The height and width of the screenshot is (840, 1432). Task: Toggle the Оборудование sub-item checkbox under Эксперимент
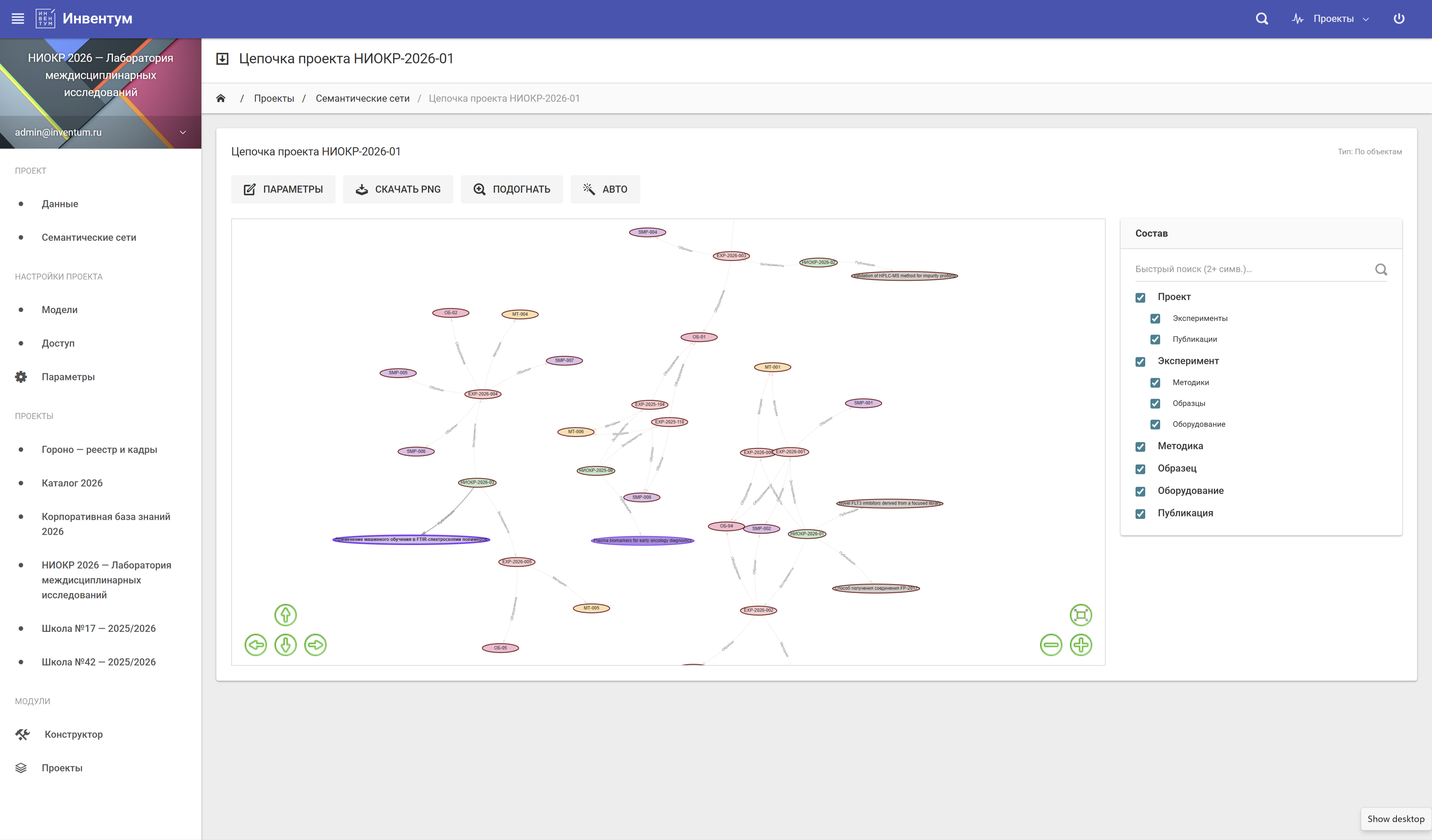[1155, 424]
